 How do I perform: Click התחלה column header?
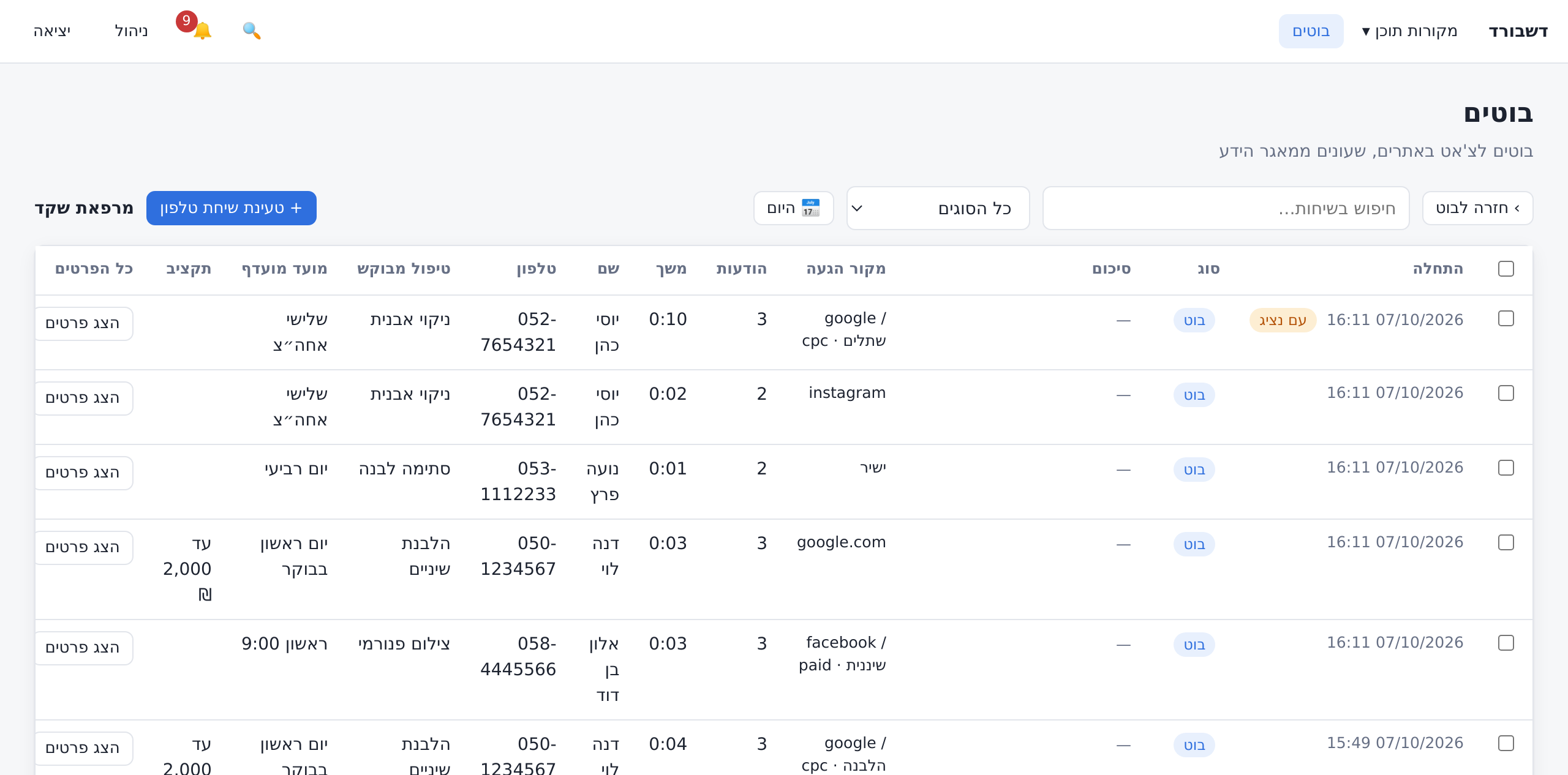pos(1438,269)
